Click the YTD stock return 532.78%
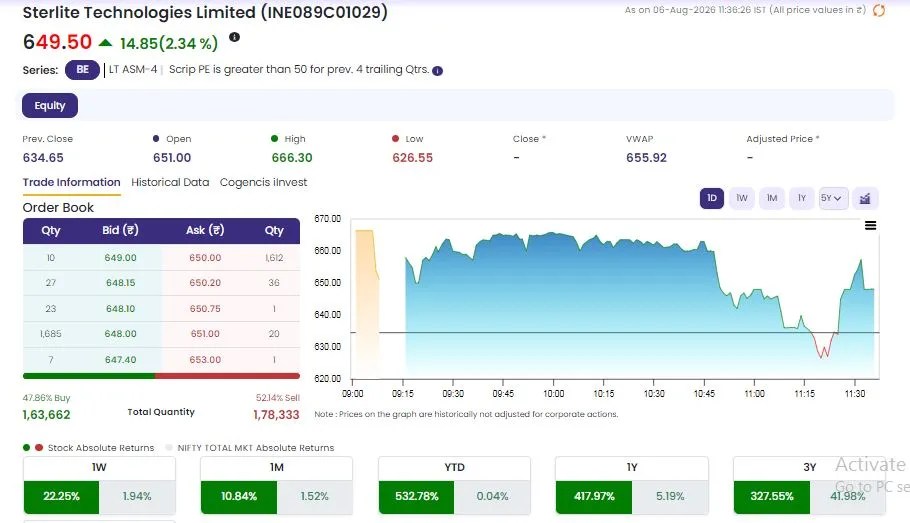The width and height of the screenshot is (910, 523). coord(417,496)
